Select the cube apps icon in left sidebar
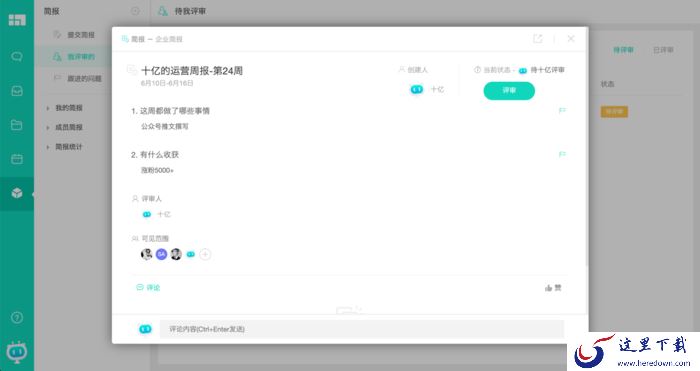 pyautogui.click(x=17, y=193)
